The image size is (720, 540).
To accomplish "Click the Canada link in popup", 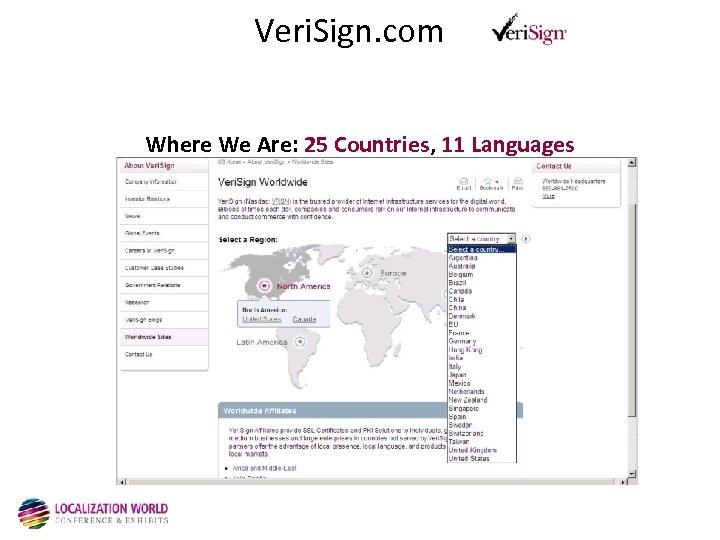I will click(304, 319).
